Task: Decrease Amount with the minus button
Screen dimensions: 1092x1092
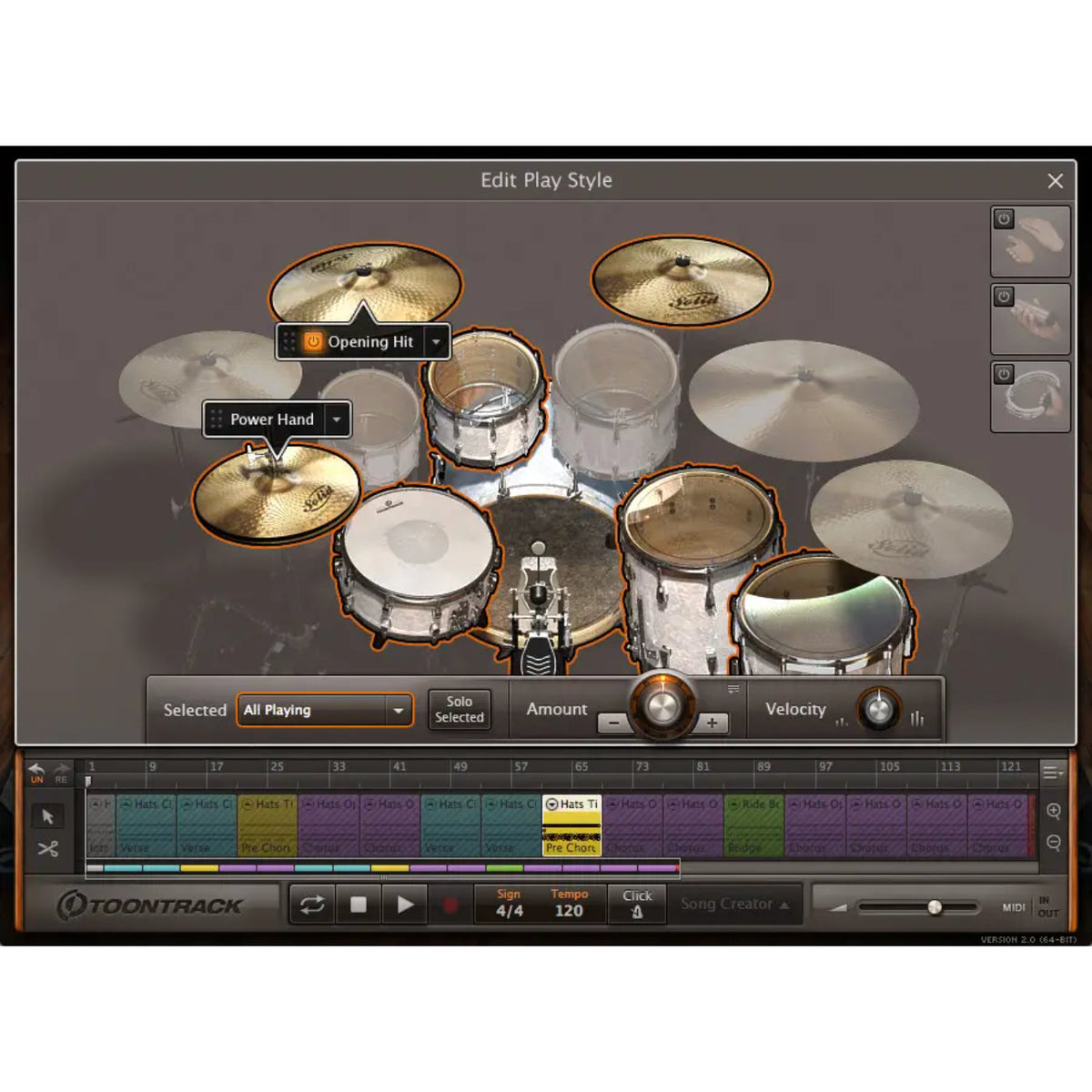Action: [613, 723]
